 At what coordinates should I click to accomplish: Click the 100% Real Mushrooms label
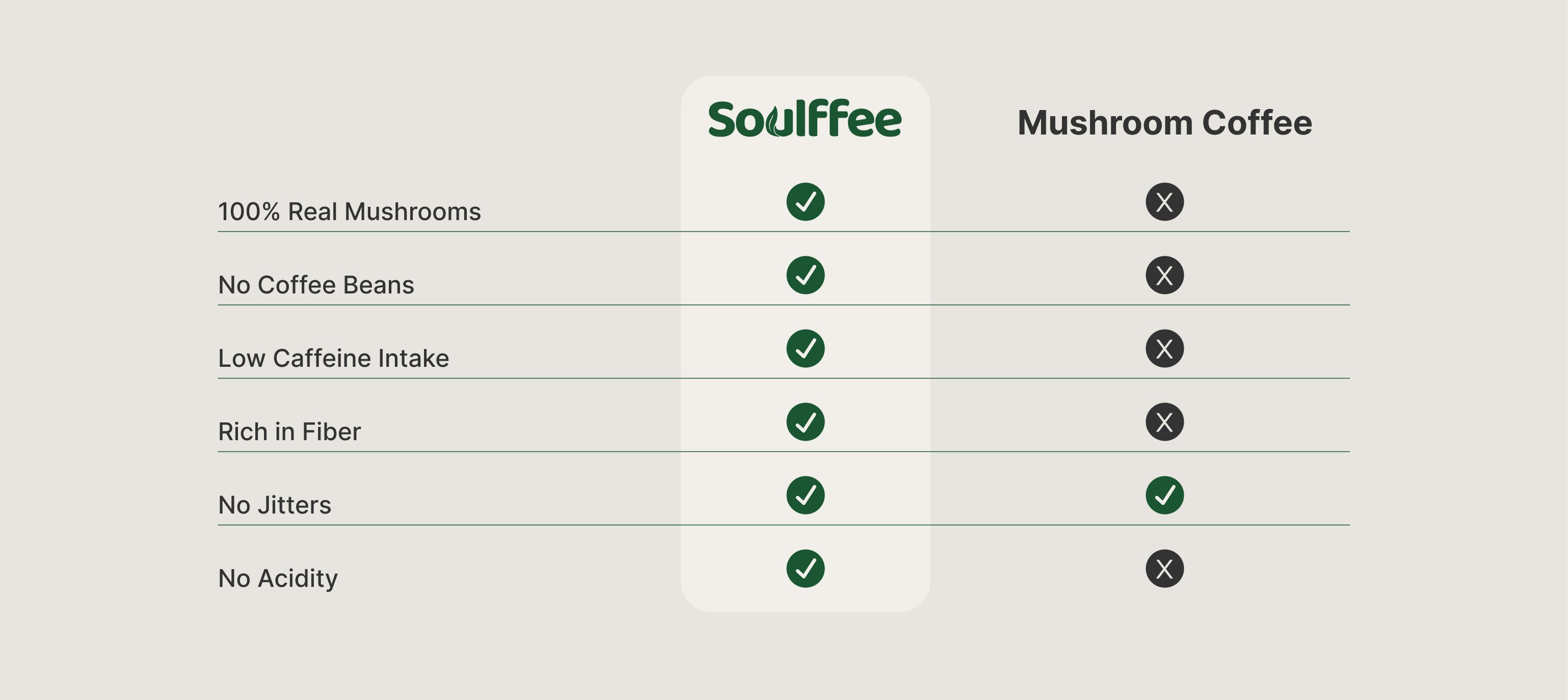point(350,211)
